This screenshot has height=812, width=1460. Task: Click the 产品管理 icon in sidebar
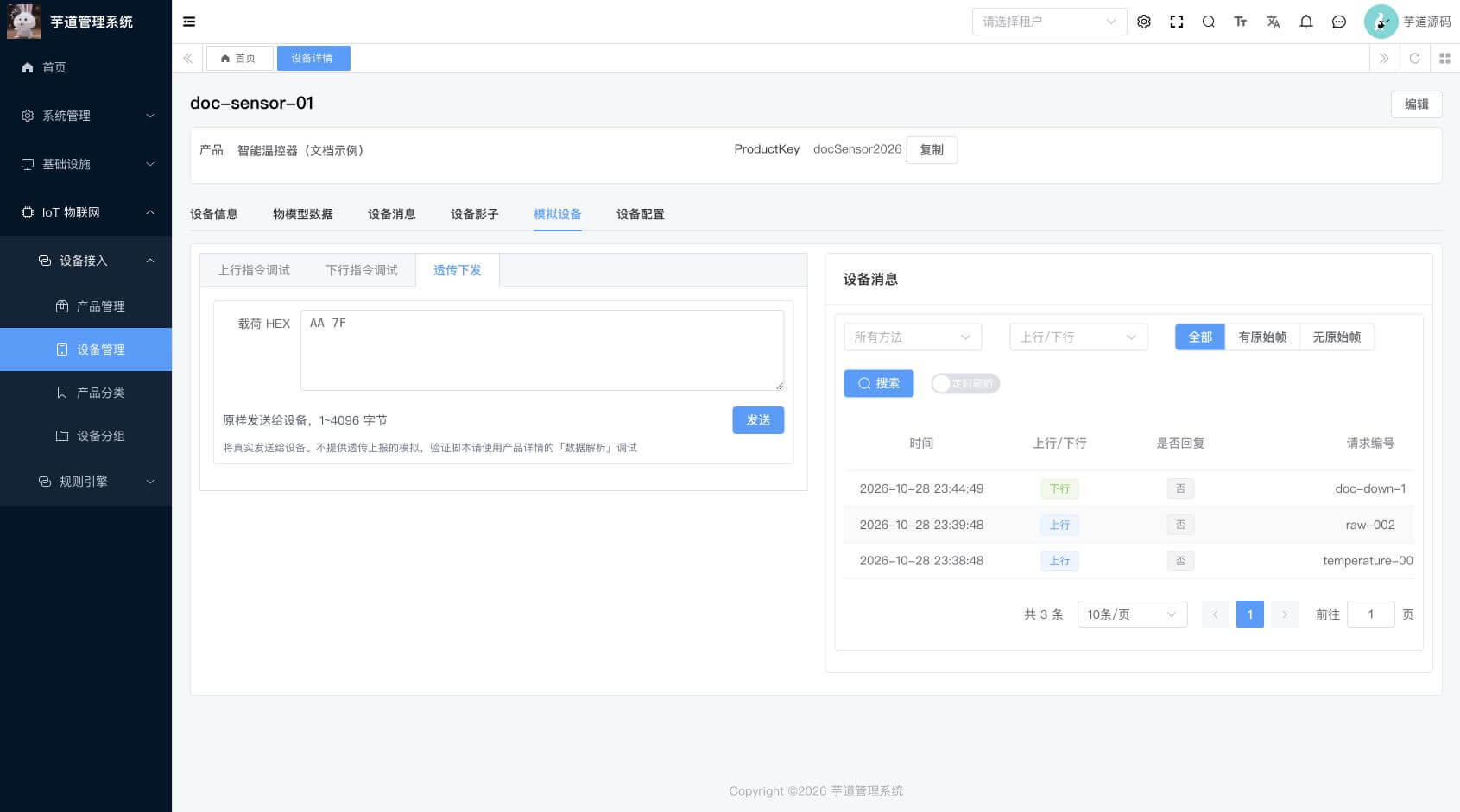click(x=62, y=306)
